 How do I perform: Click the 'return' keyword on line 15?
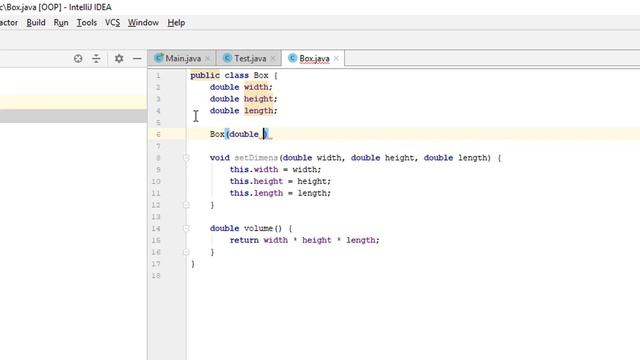pyautogui.click(x=244, y=240)
